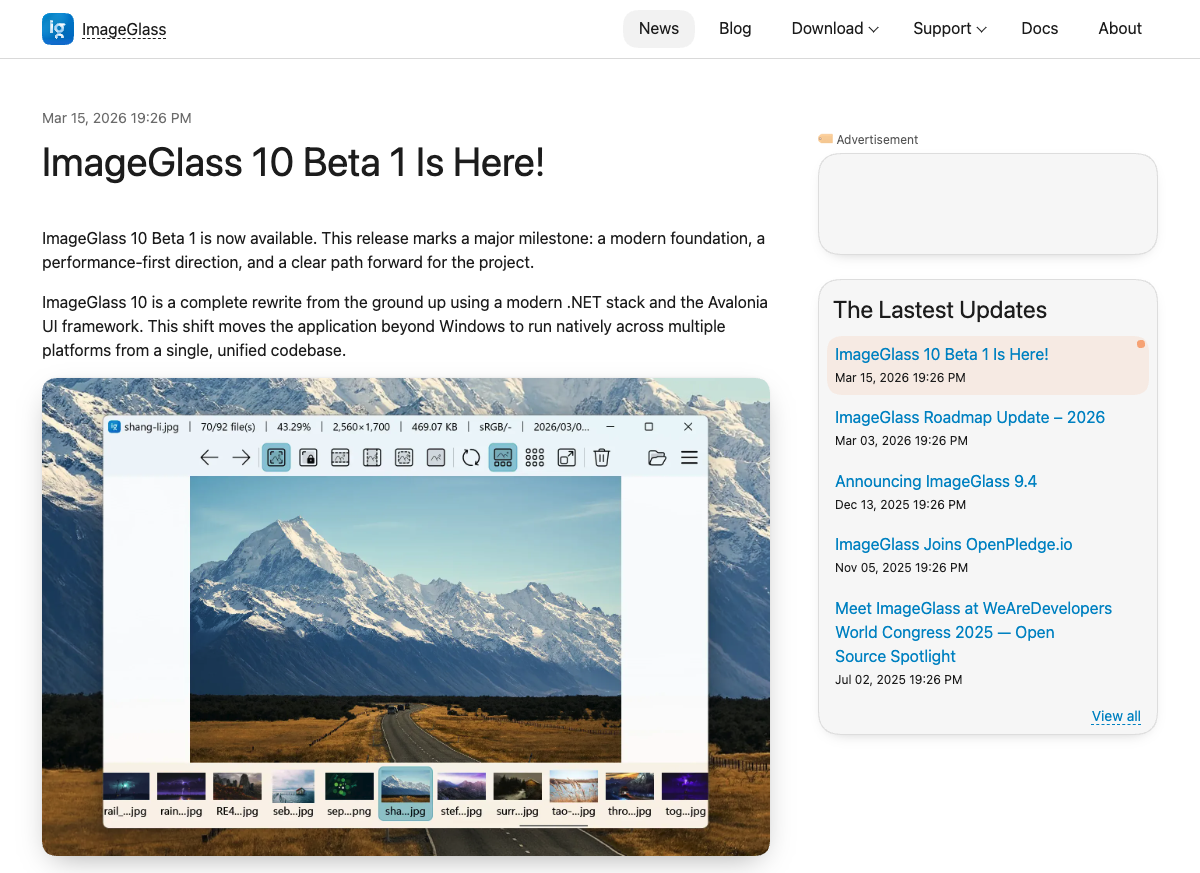The height and width of the screenshot is (873, 1200).
Task: Select the tao-...jpg thumbnail in the filmstrip
Action: click(573, 792)
